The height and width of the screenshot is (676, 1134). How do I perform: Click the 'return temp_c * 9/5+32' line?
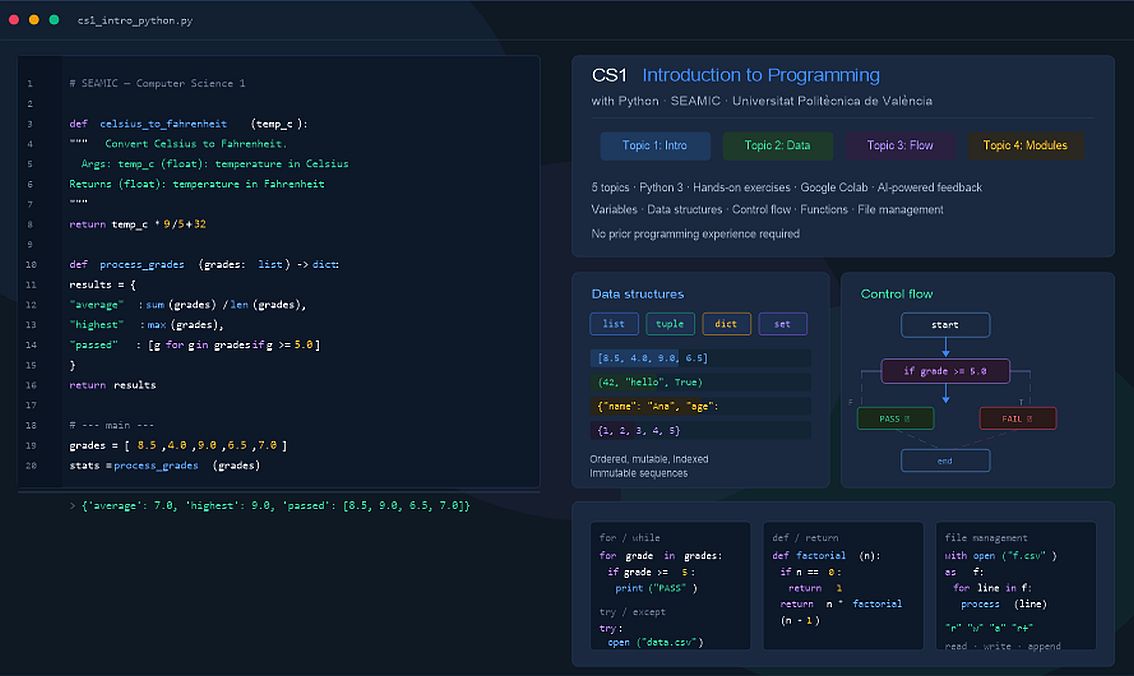(x=137, y=224)
